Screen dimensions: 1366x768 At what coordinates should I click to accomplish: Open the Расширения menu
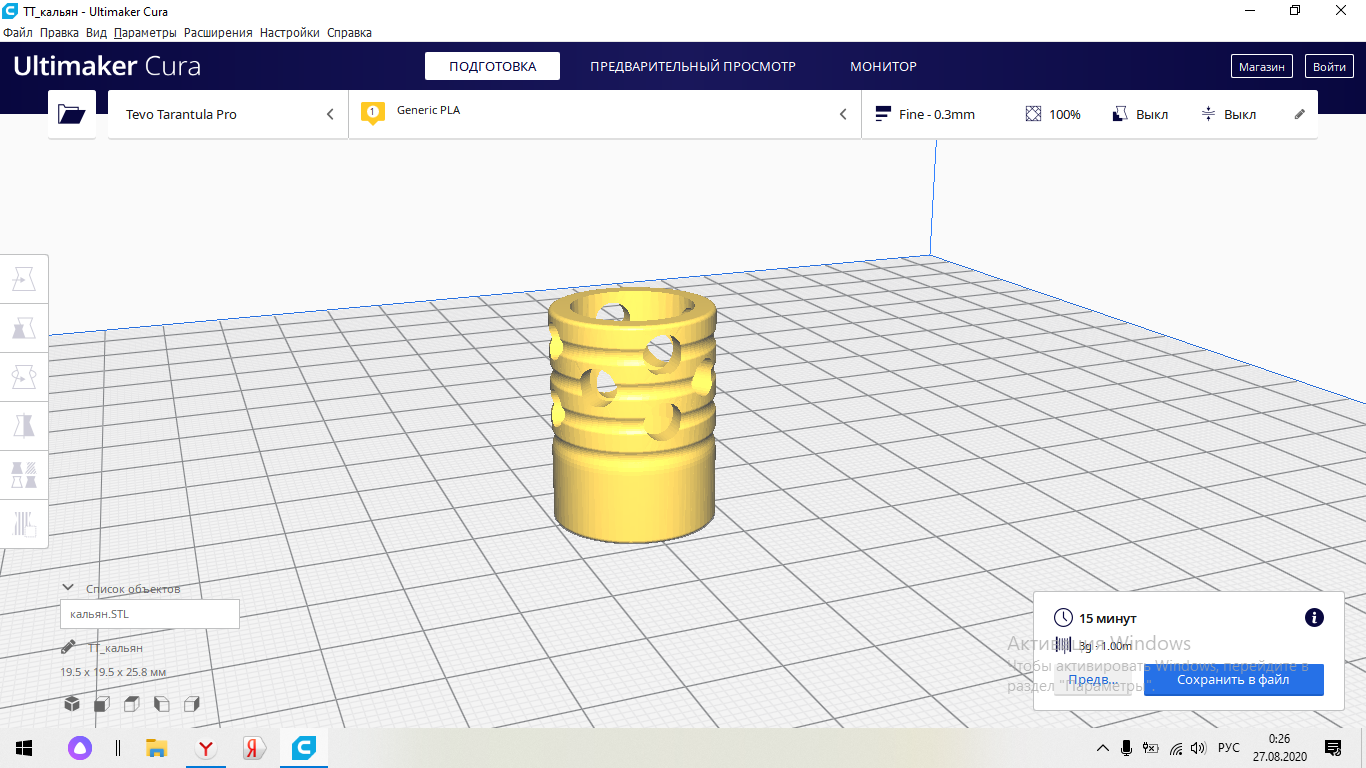tap(218, 33)
